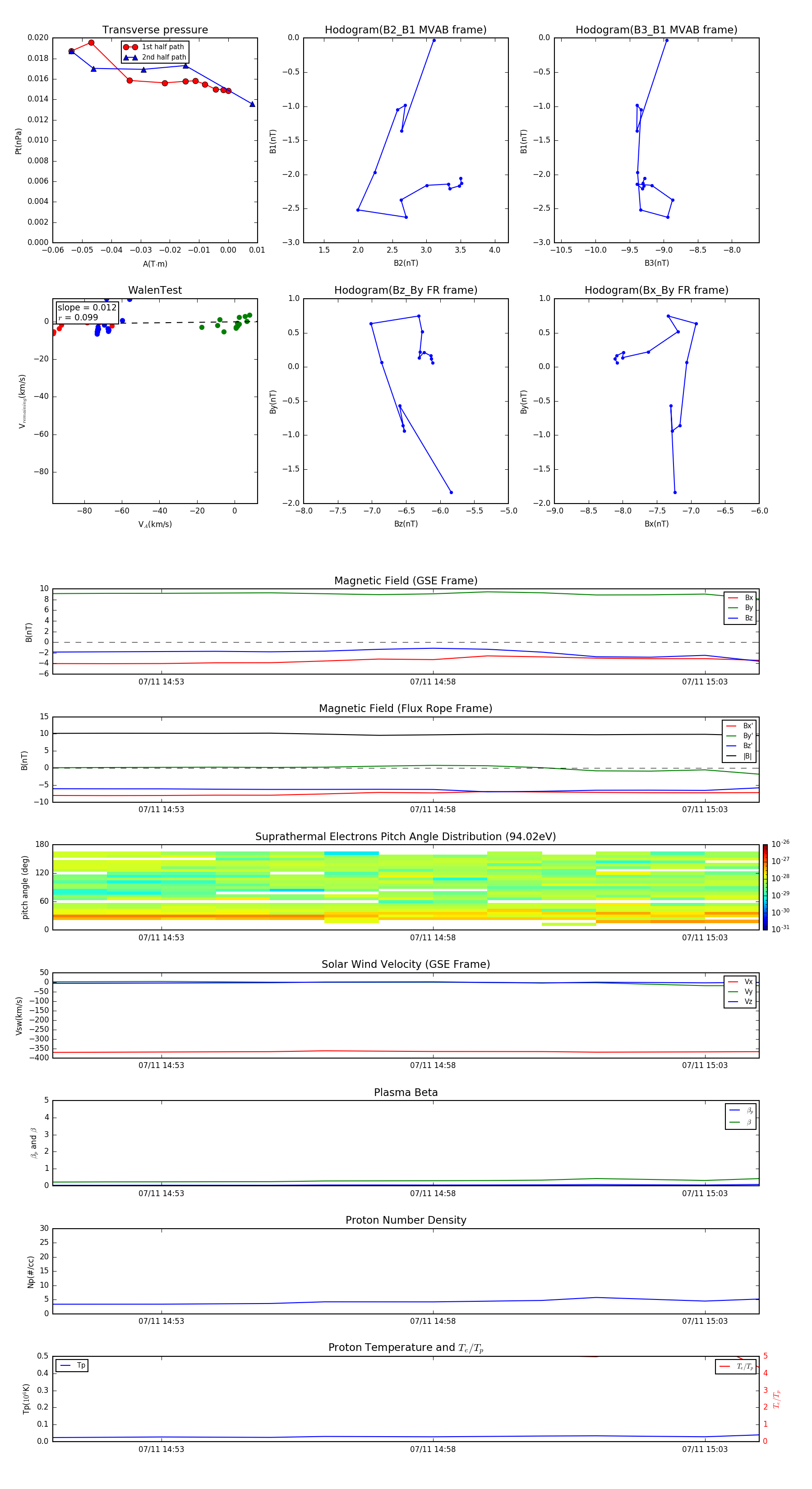812x1489 pixels.
Task: Click the "Tp(10^6K)" y-axis label
Action: pyautogui.click(x=26, y=1399)
